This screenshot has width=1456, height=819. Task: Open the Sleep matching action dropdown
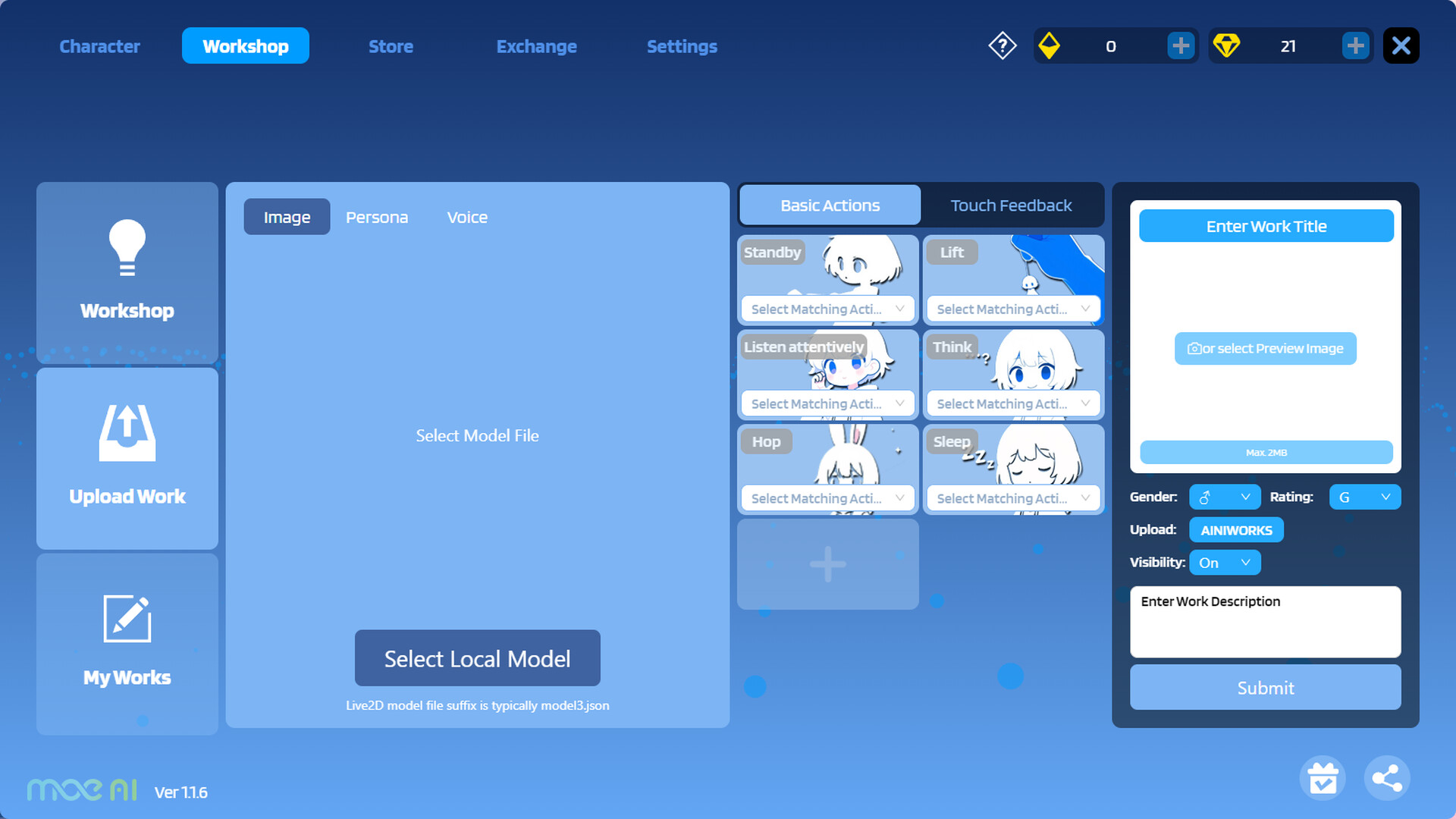[x=1013, y=498]
